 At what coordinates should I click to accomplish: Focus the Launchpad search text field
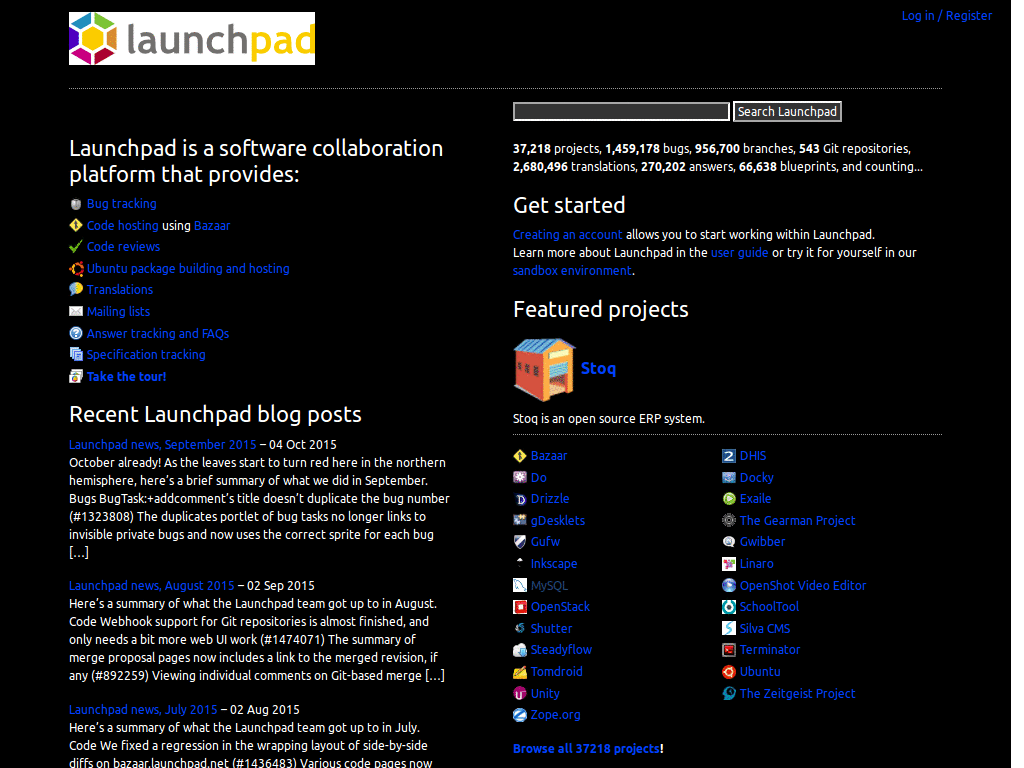tap(621, 112)
